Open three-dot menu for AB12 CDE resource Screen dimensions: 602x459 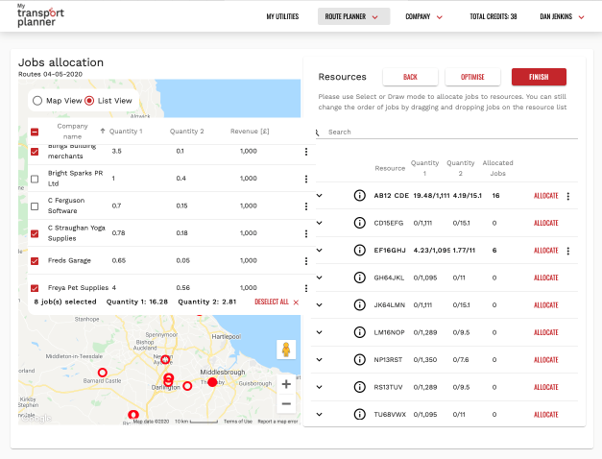click(x=568, y=196)
